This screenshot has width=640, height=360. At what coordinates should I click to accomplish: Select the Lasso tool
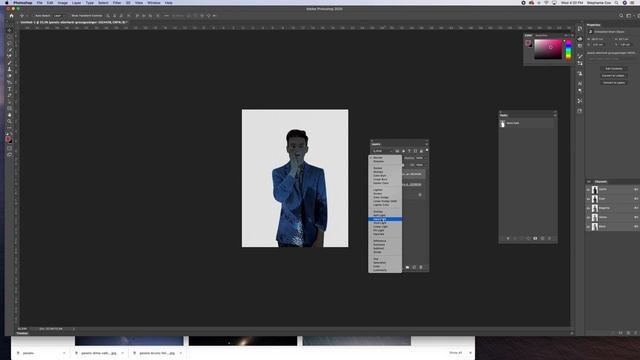[10, 43]
